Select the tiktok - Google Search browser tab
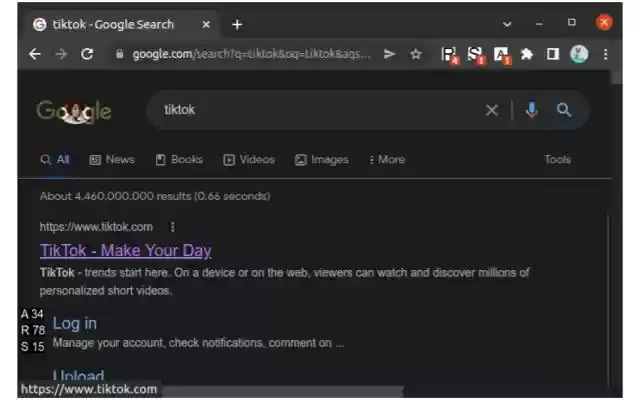Image resolution: width=640 pixels, height=400 pixels. 122,24
